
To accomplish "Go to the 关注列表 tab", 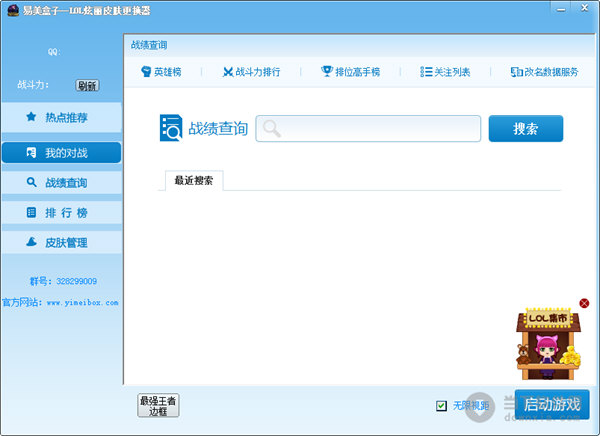I will 445,72.
